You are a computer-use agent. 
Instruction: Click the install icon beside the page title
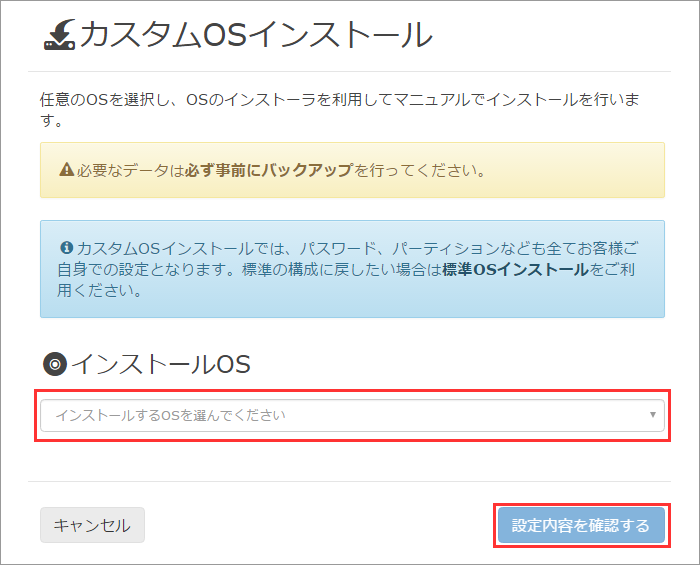point(59,35)
